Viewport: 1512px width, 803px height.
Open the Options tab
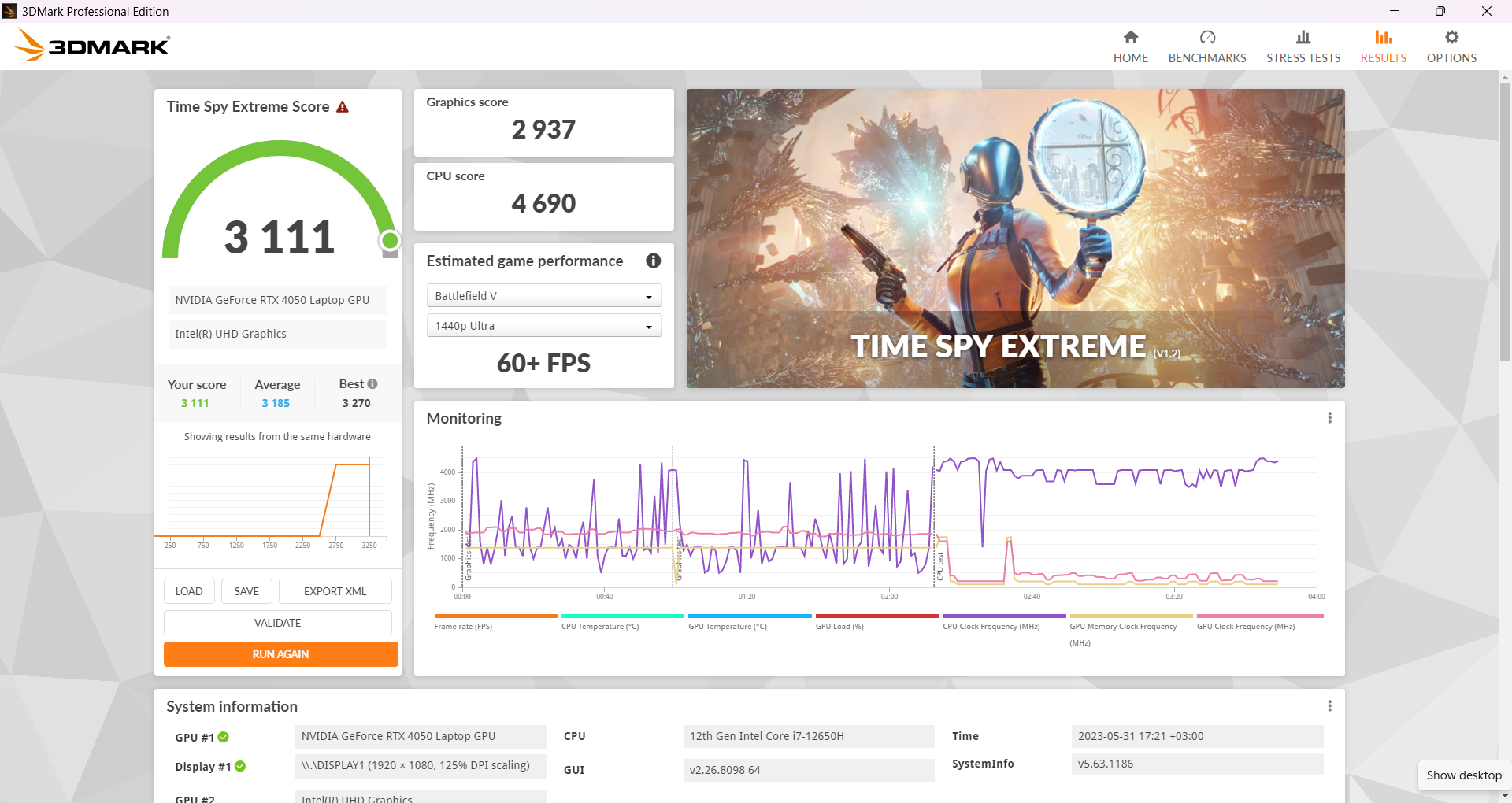[1451, 46]
